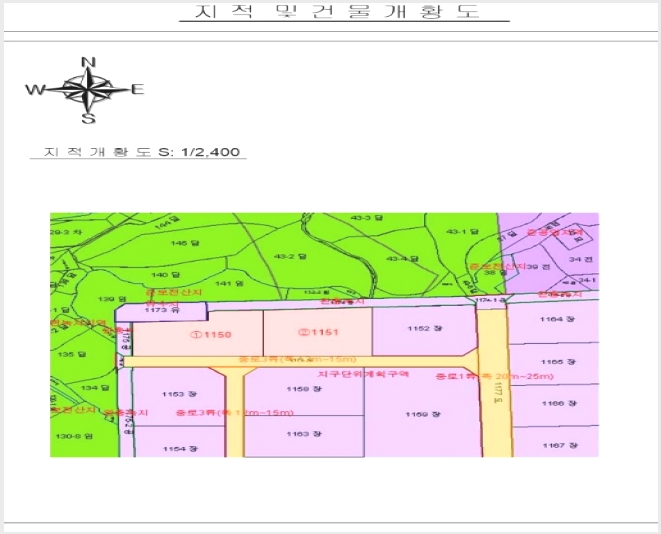Click the '1152 장' parcel label
Viewport: 661px width, 534px height.
(x=425, y=328)
